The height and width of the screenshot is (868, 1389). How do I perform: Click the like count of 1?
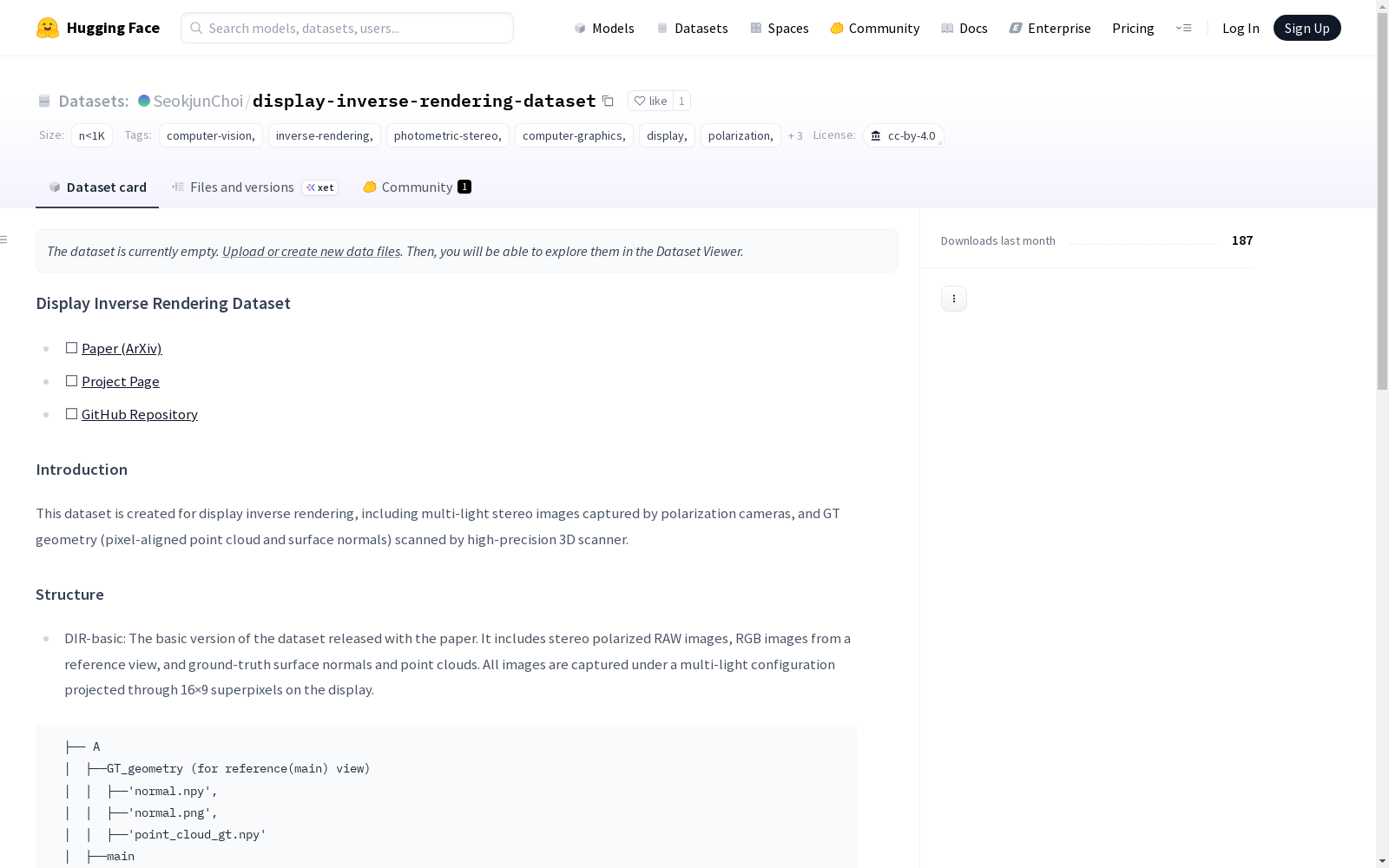(x=681, y=101)
